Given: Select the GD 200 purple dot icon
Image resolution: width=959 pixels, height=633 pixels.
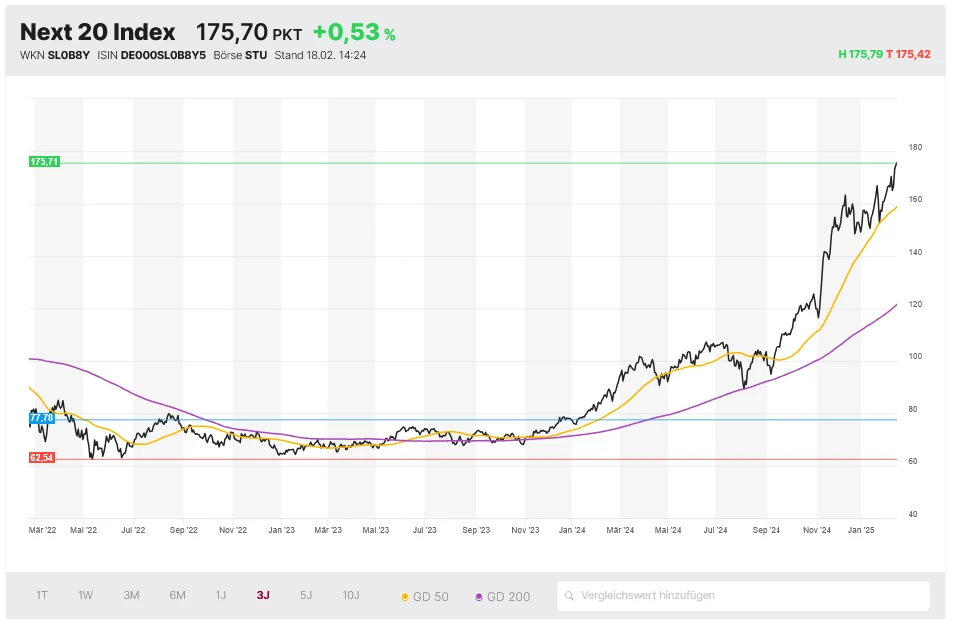Looking at the screenshot, I should pos(478,595).
